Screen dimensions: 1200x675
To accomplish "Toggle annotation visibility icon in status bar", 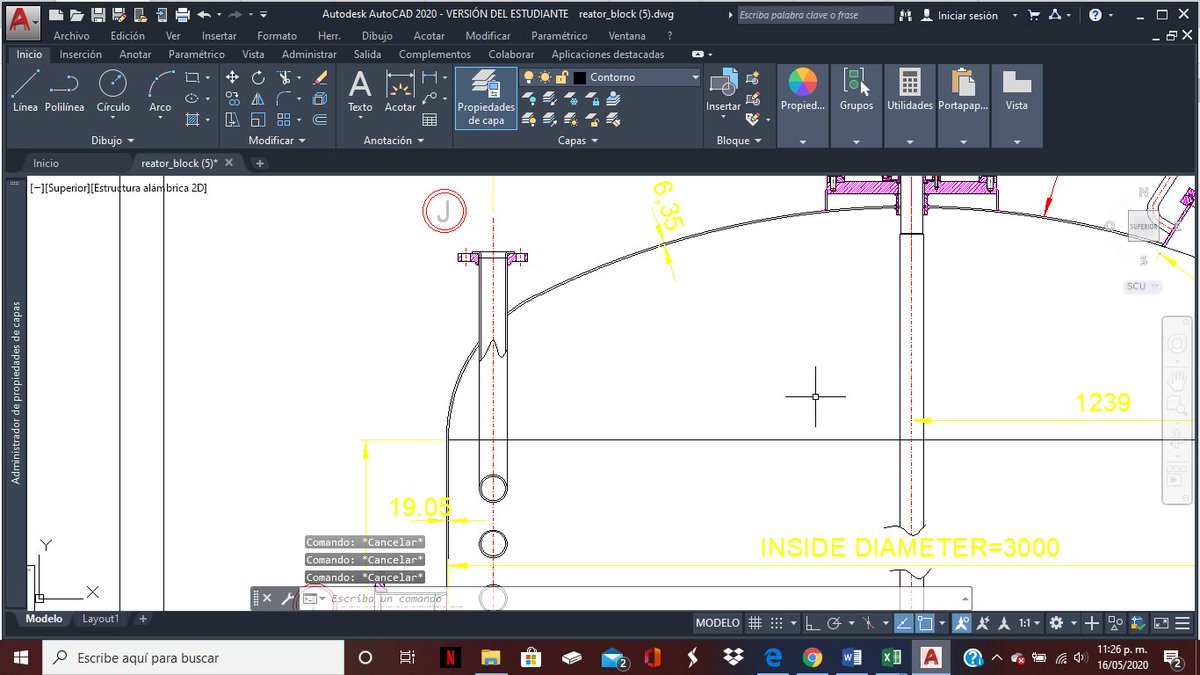I will click(961, 623).
